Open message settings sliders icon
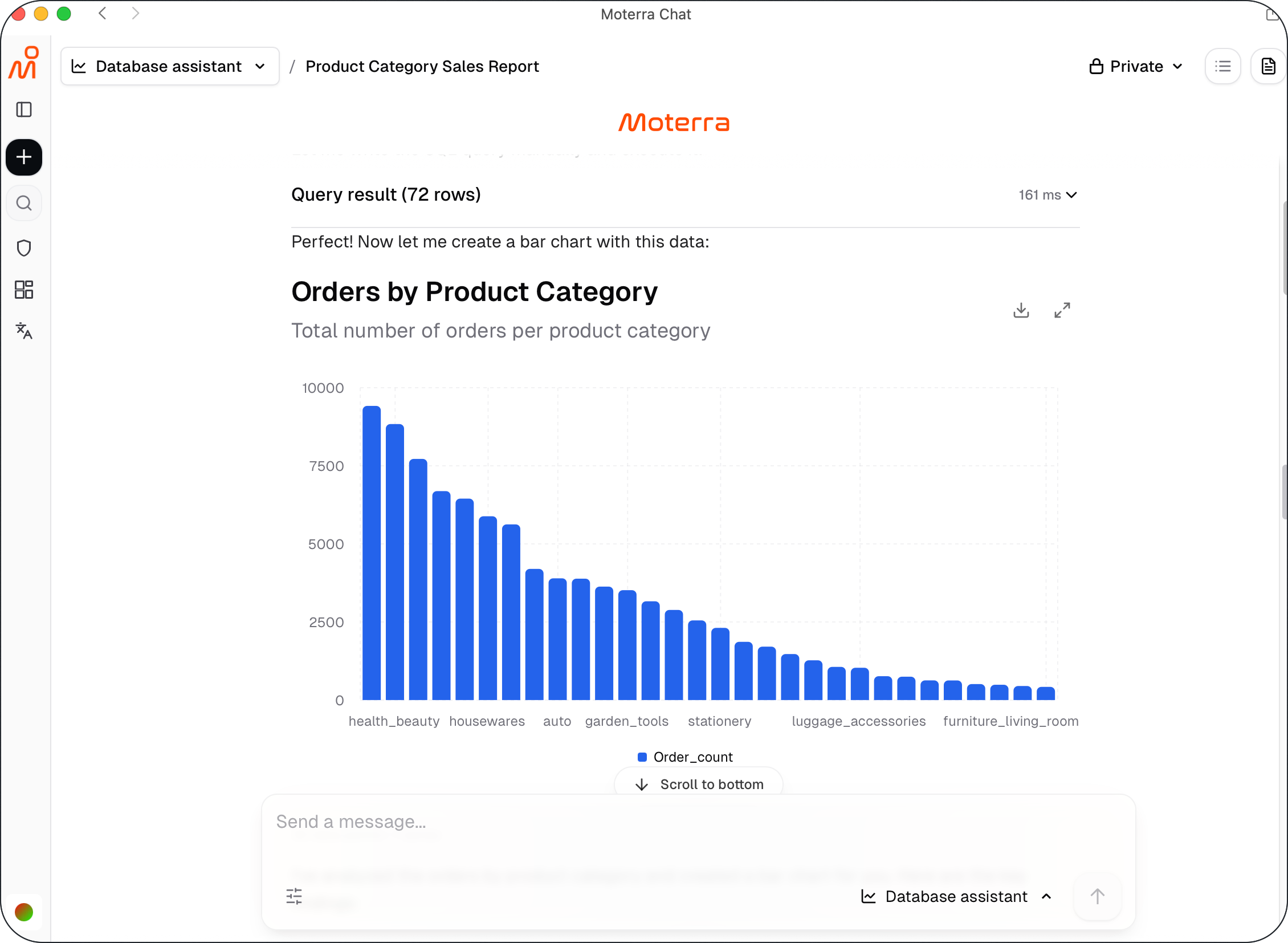The width and height of the screenshot is (1288, 943). (x=294, y=896)
